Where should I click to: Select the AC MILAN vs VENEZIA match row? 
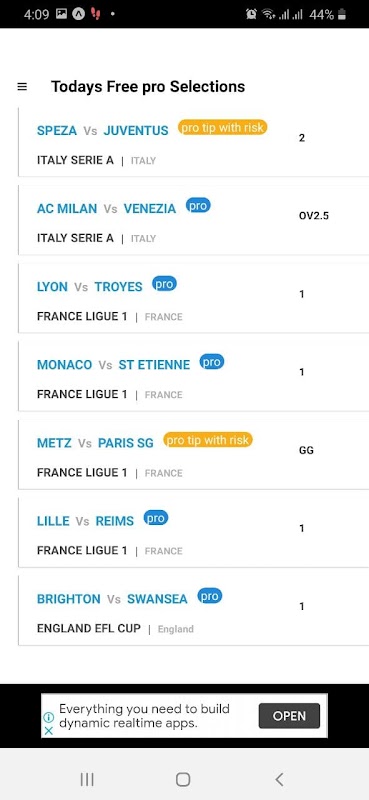click(193, 220)
